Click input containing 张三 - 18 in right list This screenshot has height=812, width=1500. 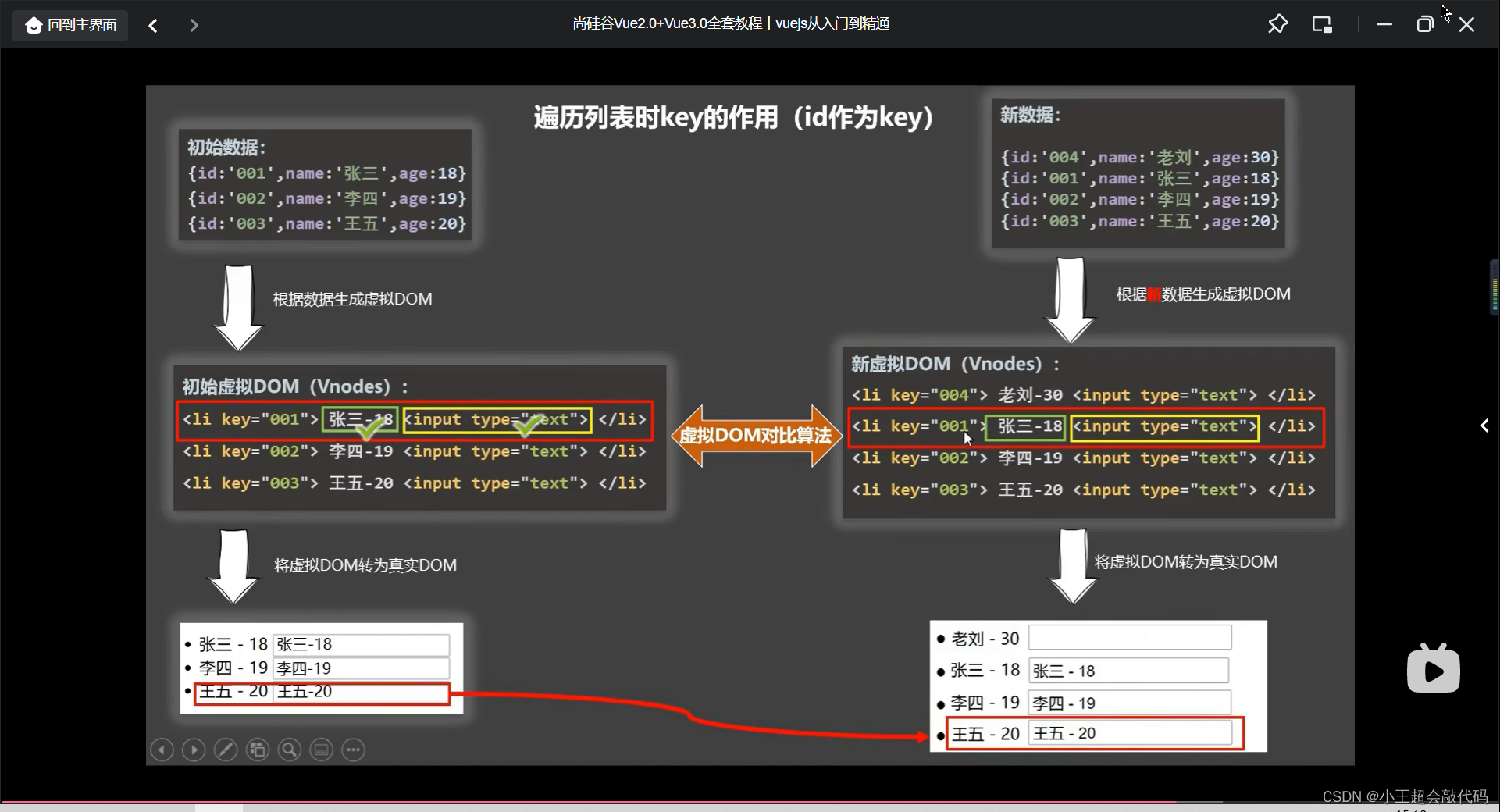coord(1128,671)
